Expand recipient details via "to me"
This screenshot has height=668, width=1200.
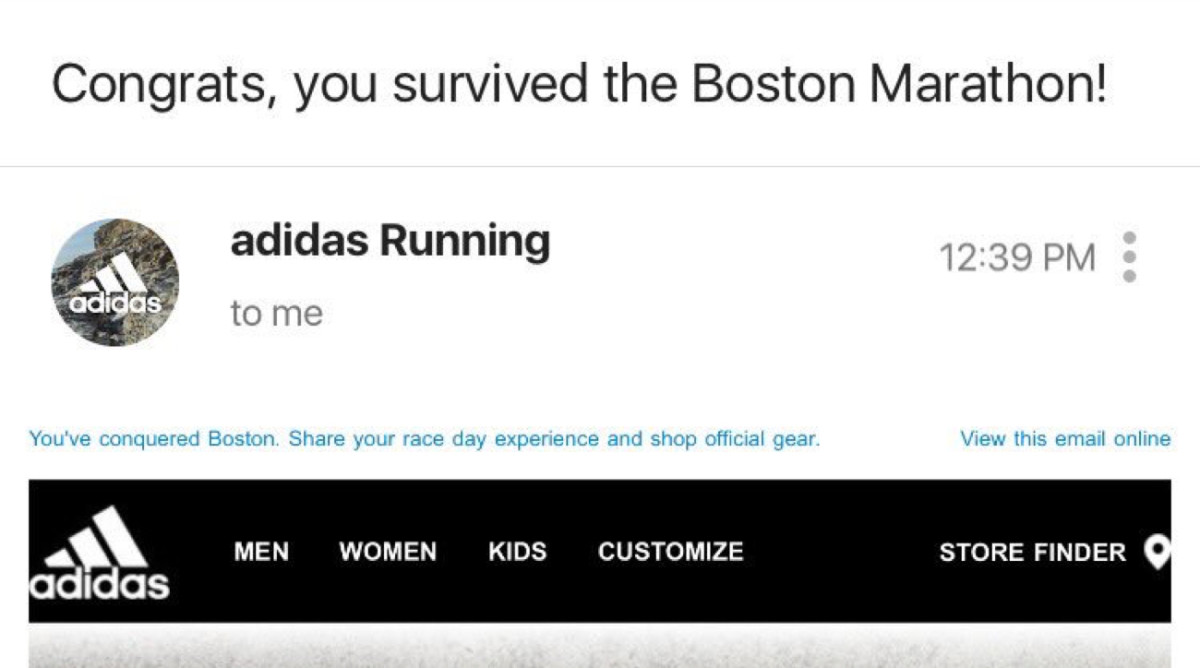[x=276, y=314]
